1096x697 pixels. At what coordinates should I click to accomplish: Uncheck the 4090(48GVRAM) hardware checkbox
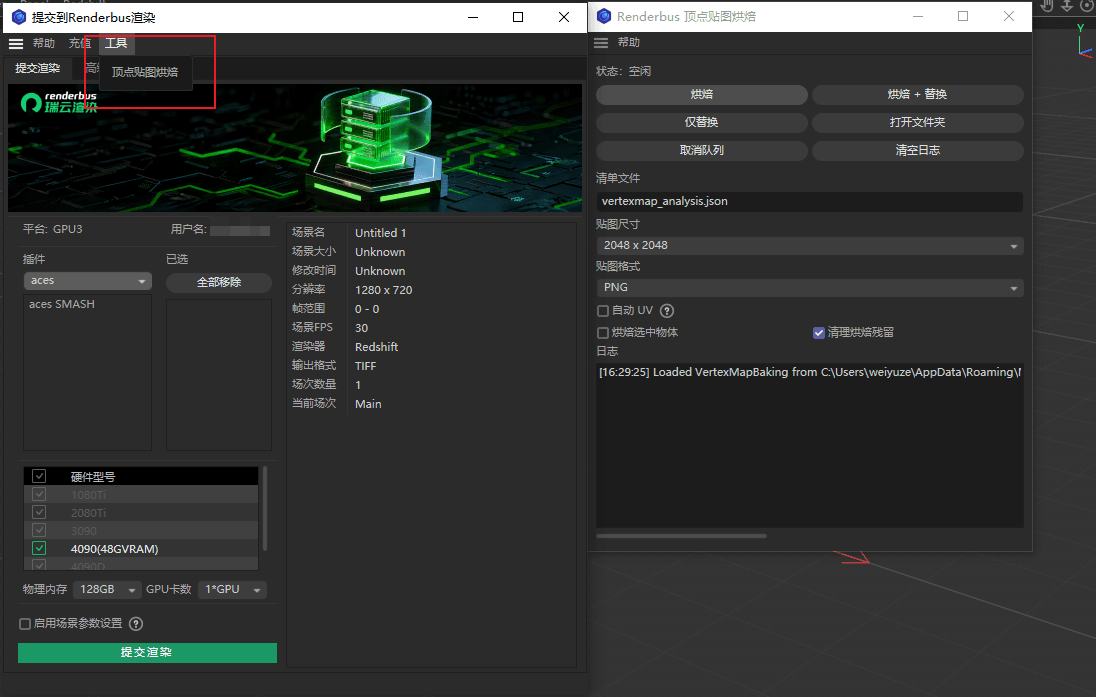point(39,549)
